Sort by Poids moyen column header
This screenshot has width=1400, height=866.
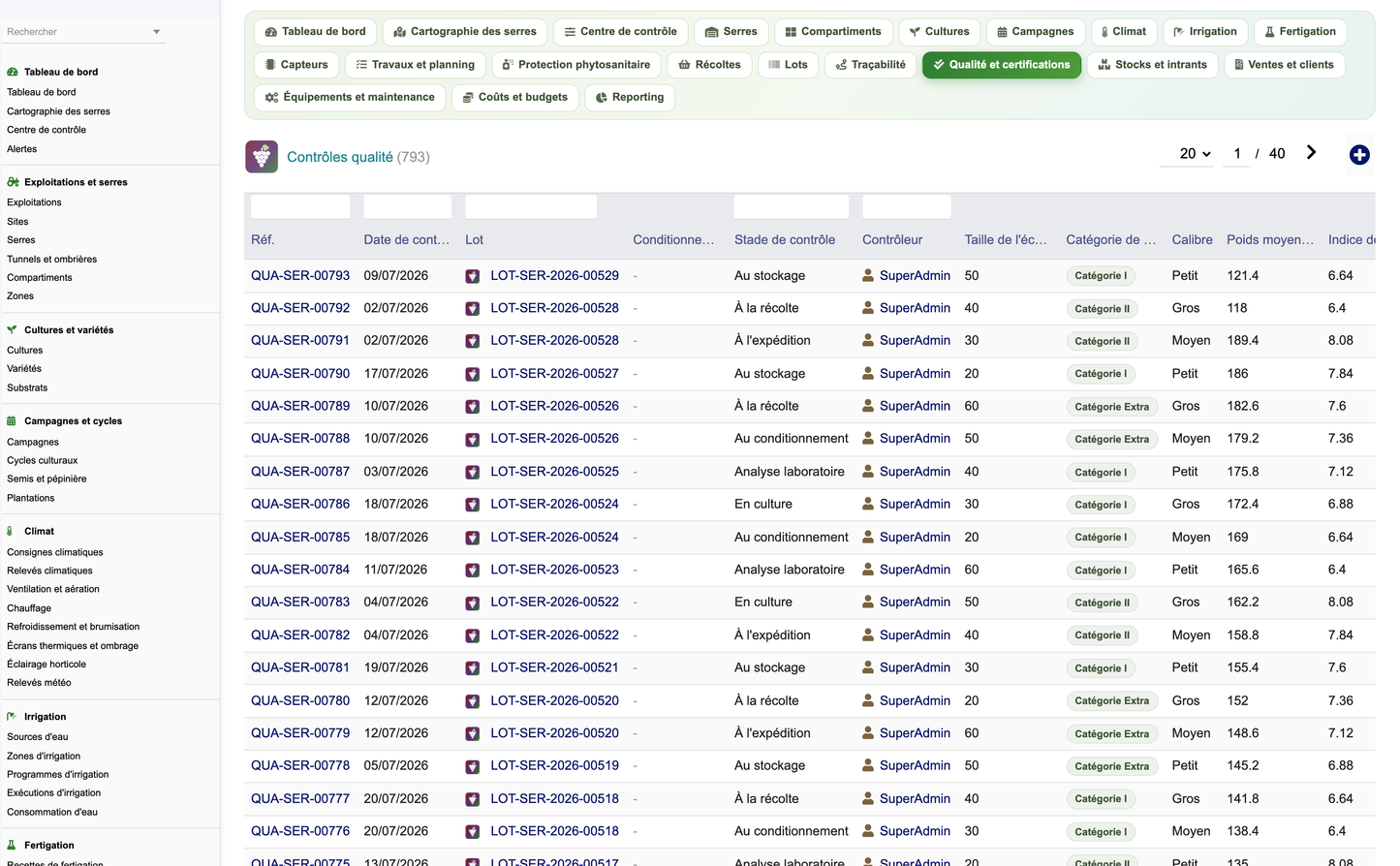pos(1270,240)
